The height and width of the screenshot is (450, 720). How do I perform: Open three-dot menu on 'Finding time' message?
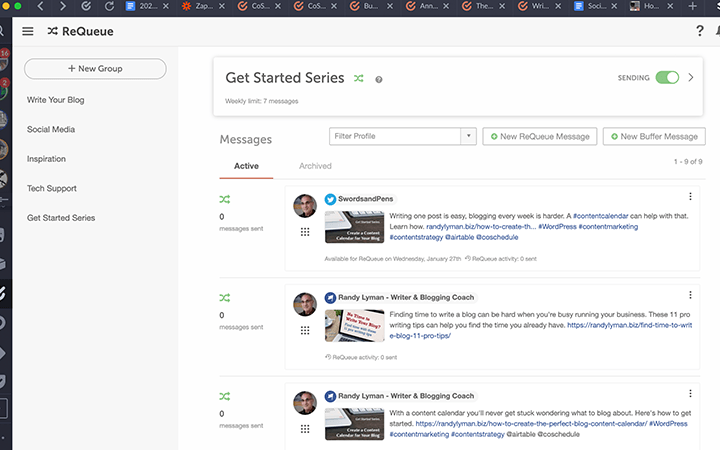click(690, 295)
